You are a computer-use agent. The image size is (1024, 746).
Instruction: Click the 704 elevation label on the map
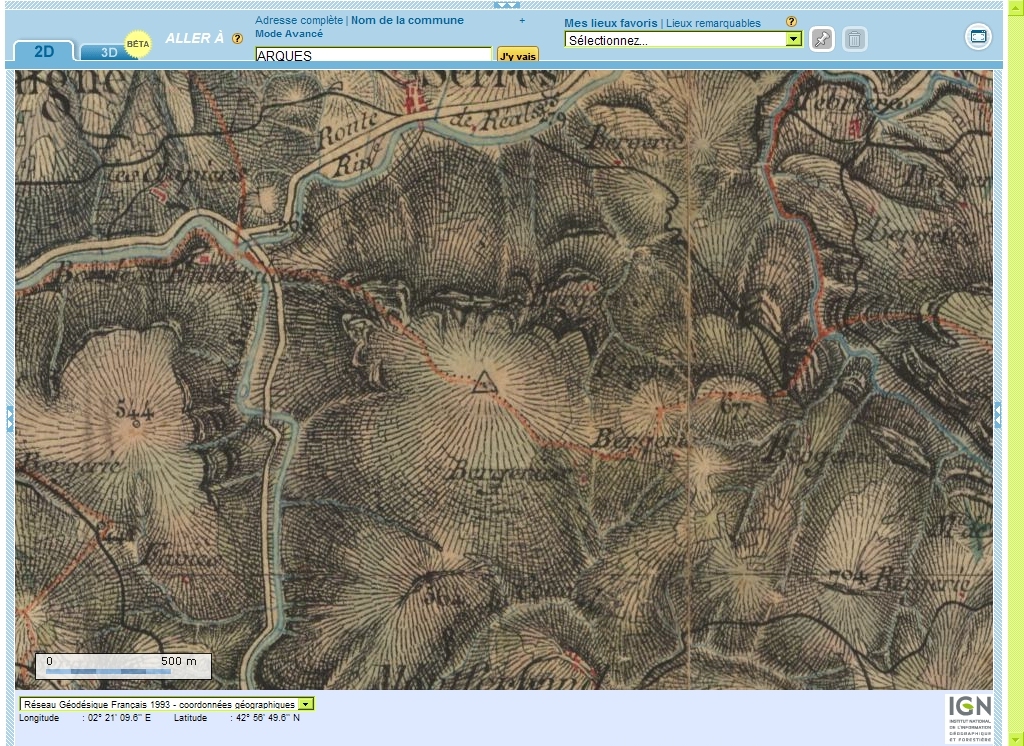point(848,576)
